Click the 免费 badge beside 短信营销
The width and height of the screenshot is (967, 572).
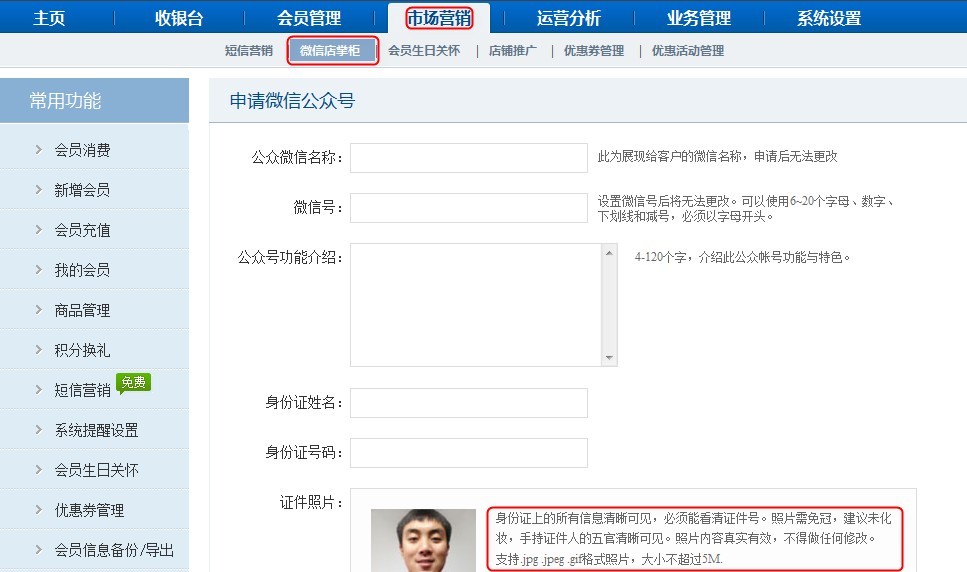(133, 382)
